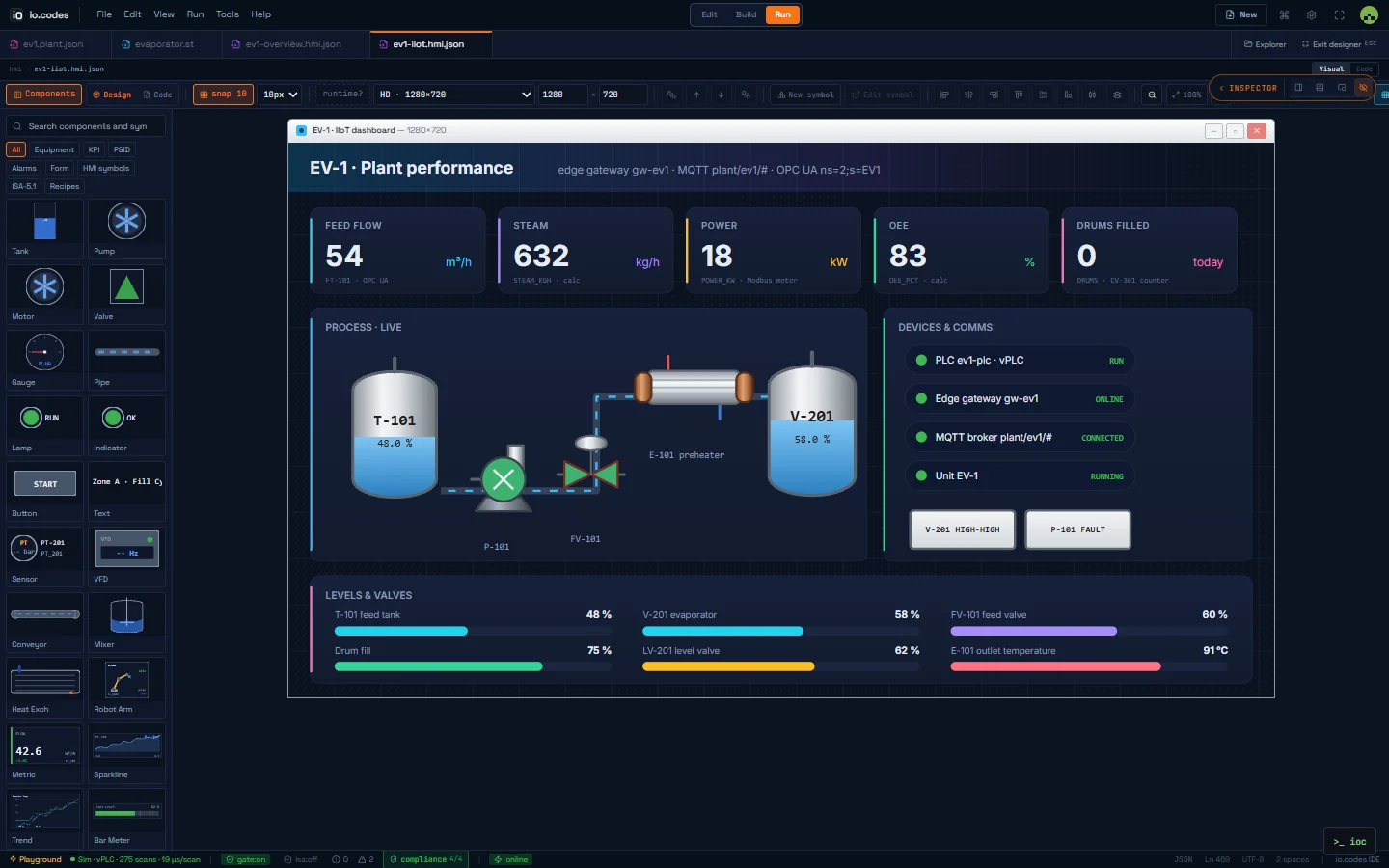Switch to Build mode
Viewport: 1389px width, 868px height.
(746, 14)
